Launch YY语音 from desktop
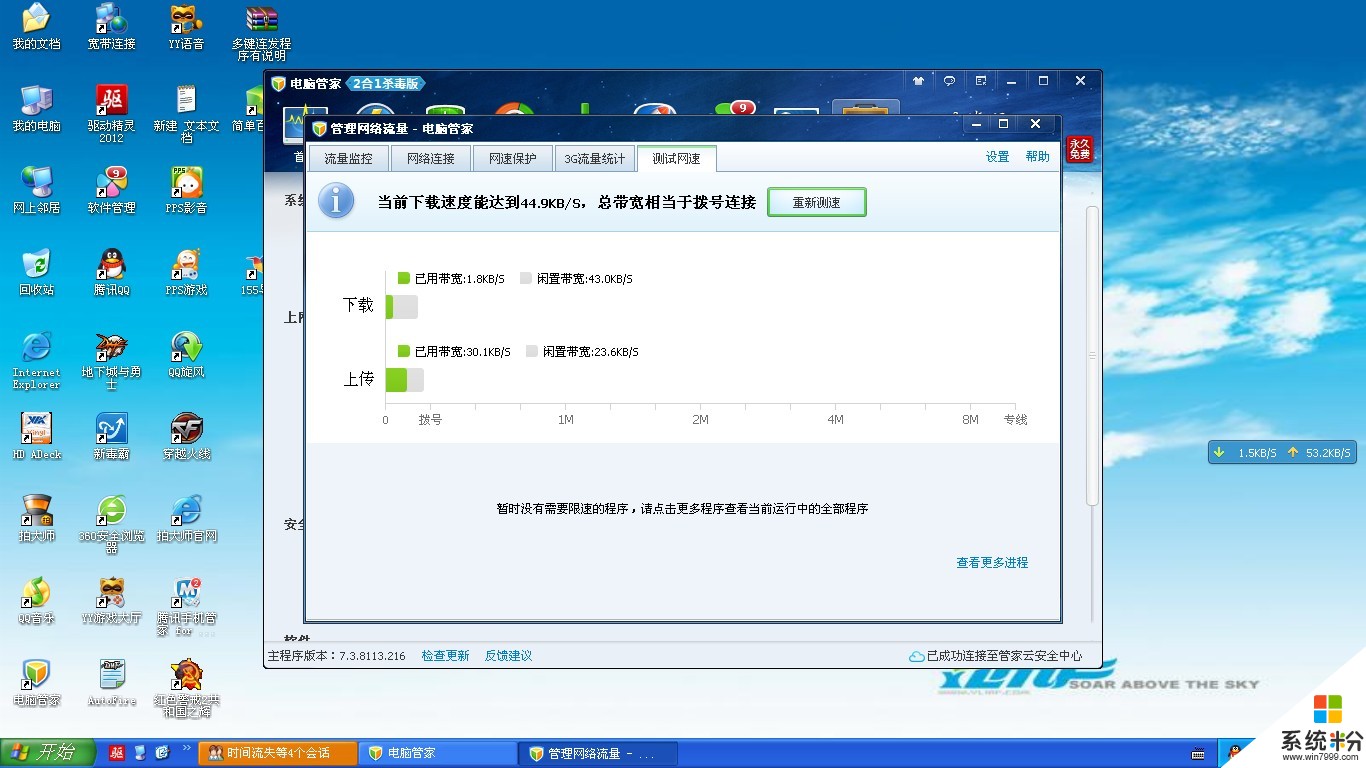 186,26
